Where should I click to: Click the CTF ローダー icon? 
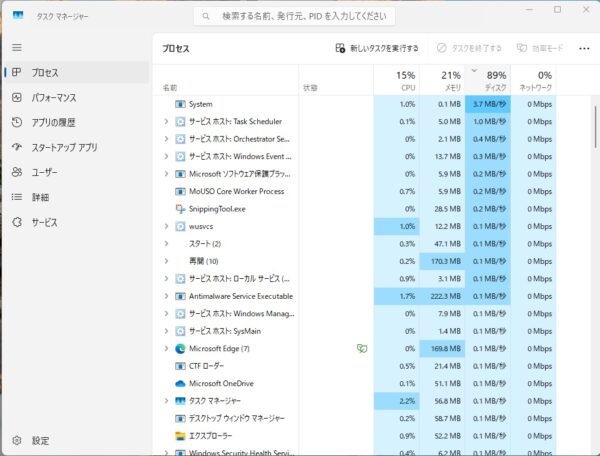coord(180,366)
